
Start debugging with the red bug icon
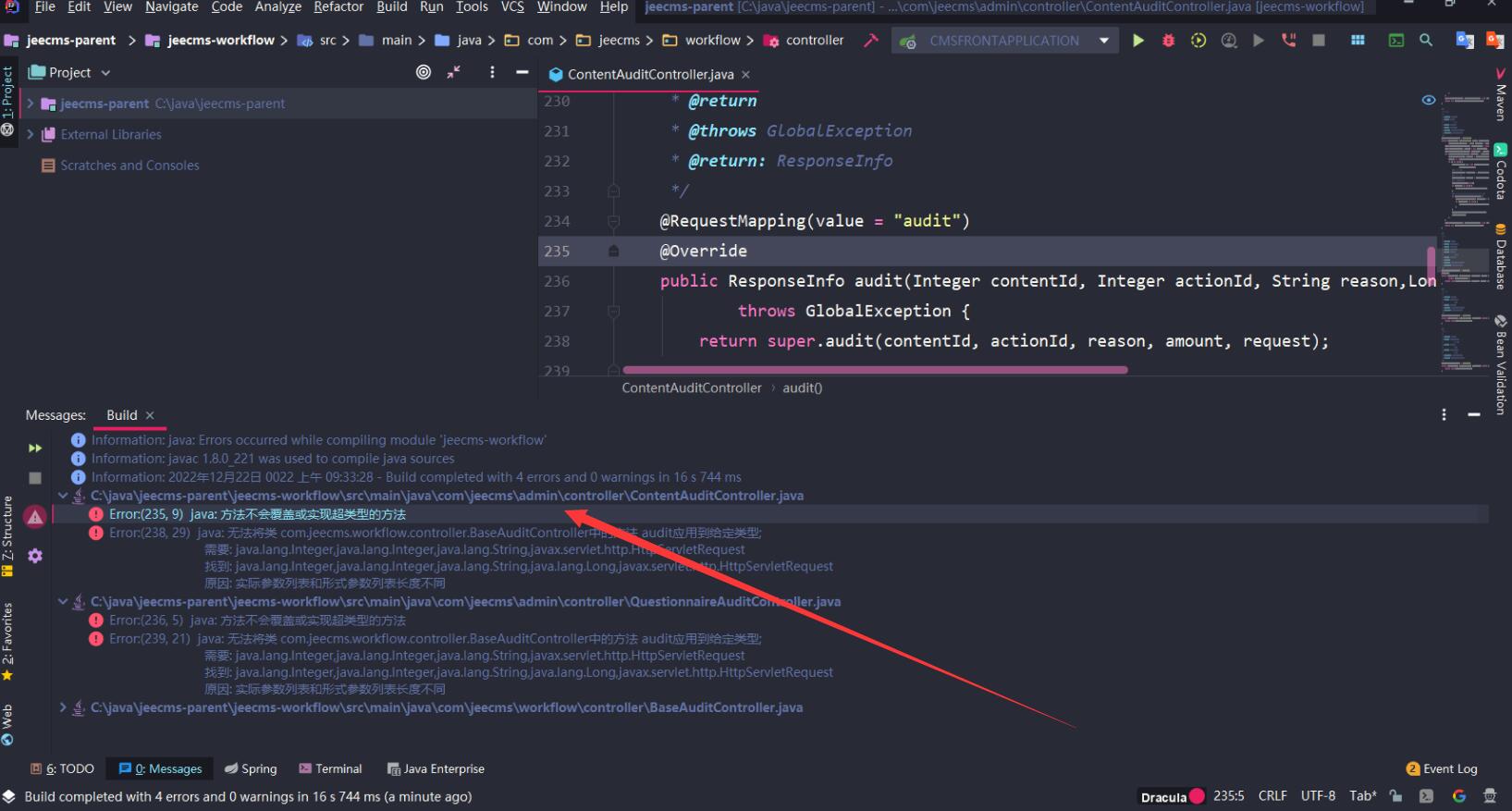[x=1168, y=41]
